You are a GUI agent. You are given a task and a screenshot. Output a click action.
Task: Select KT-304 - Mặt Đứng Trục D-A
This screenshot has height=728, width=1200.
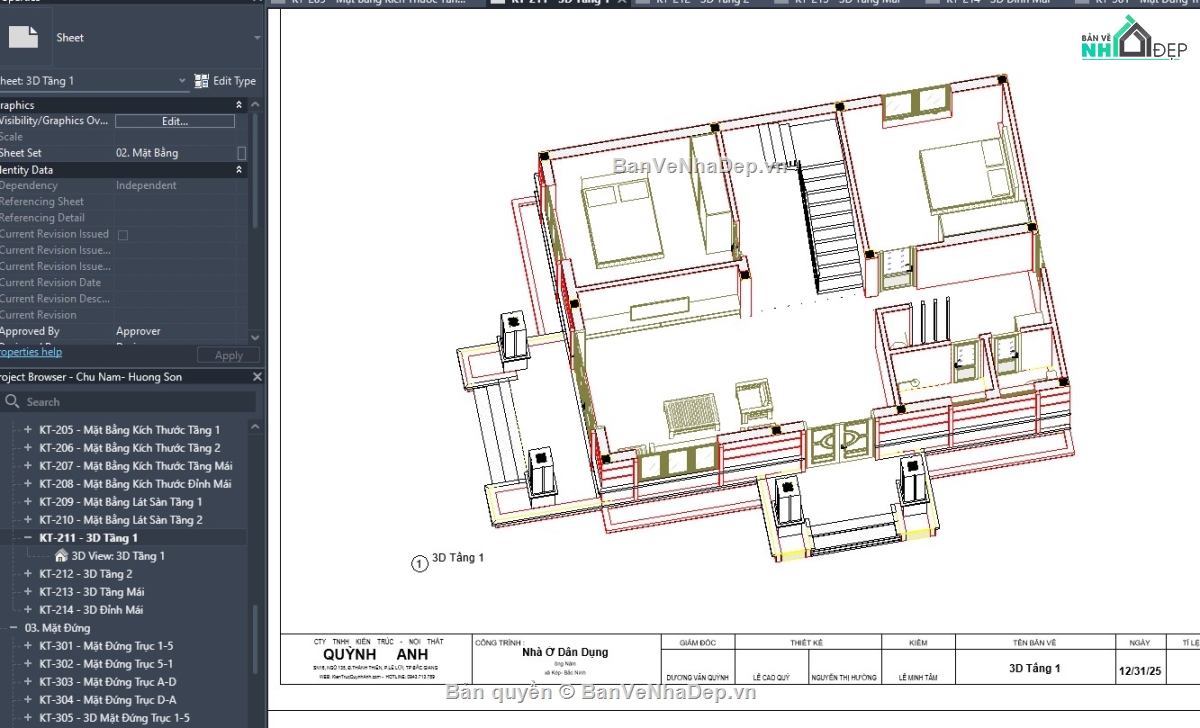(x=108, y=700)
